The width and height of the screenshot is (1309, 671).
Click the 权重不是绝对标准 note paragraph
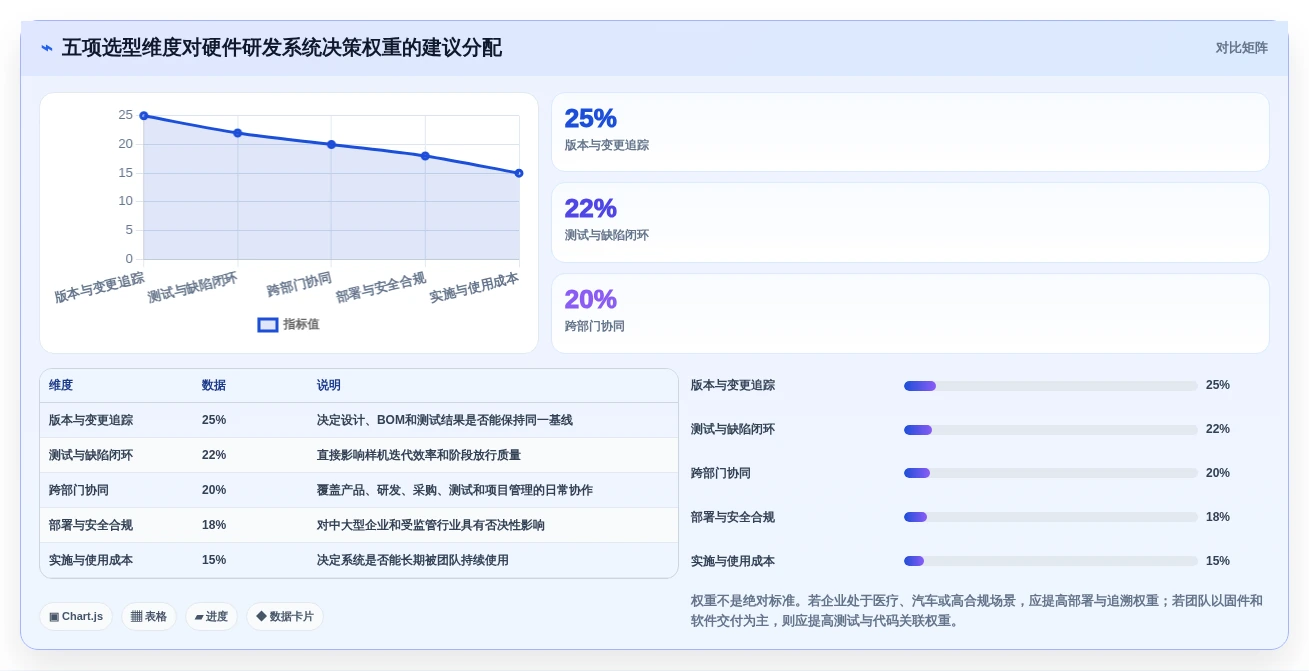click(978, 610)
